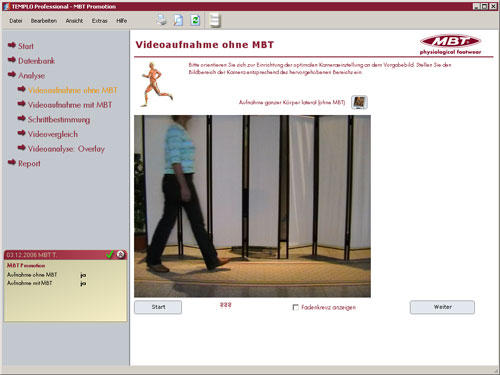The image size is (500, 375).
Task: Click the ??? counter text below video
Action: tap(226, 305)
